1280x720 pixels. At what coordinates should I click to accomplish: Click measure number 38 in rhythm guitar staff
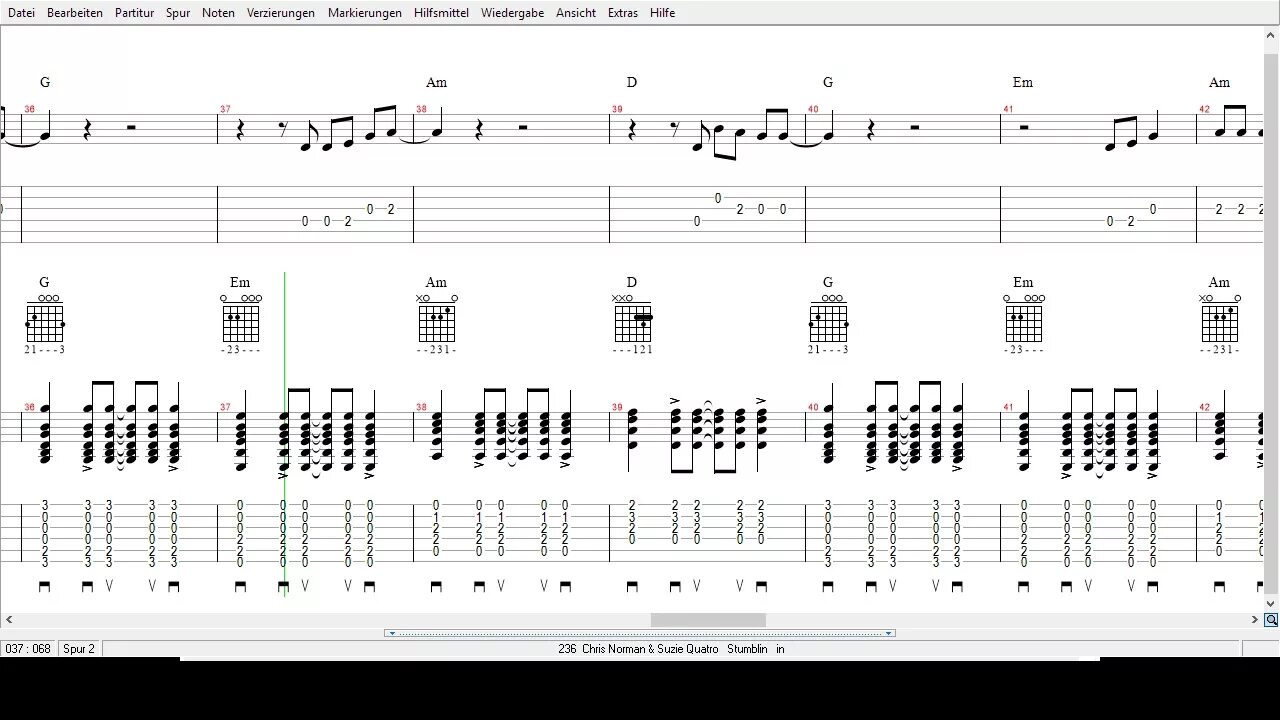[421, 408]
